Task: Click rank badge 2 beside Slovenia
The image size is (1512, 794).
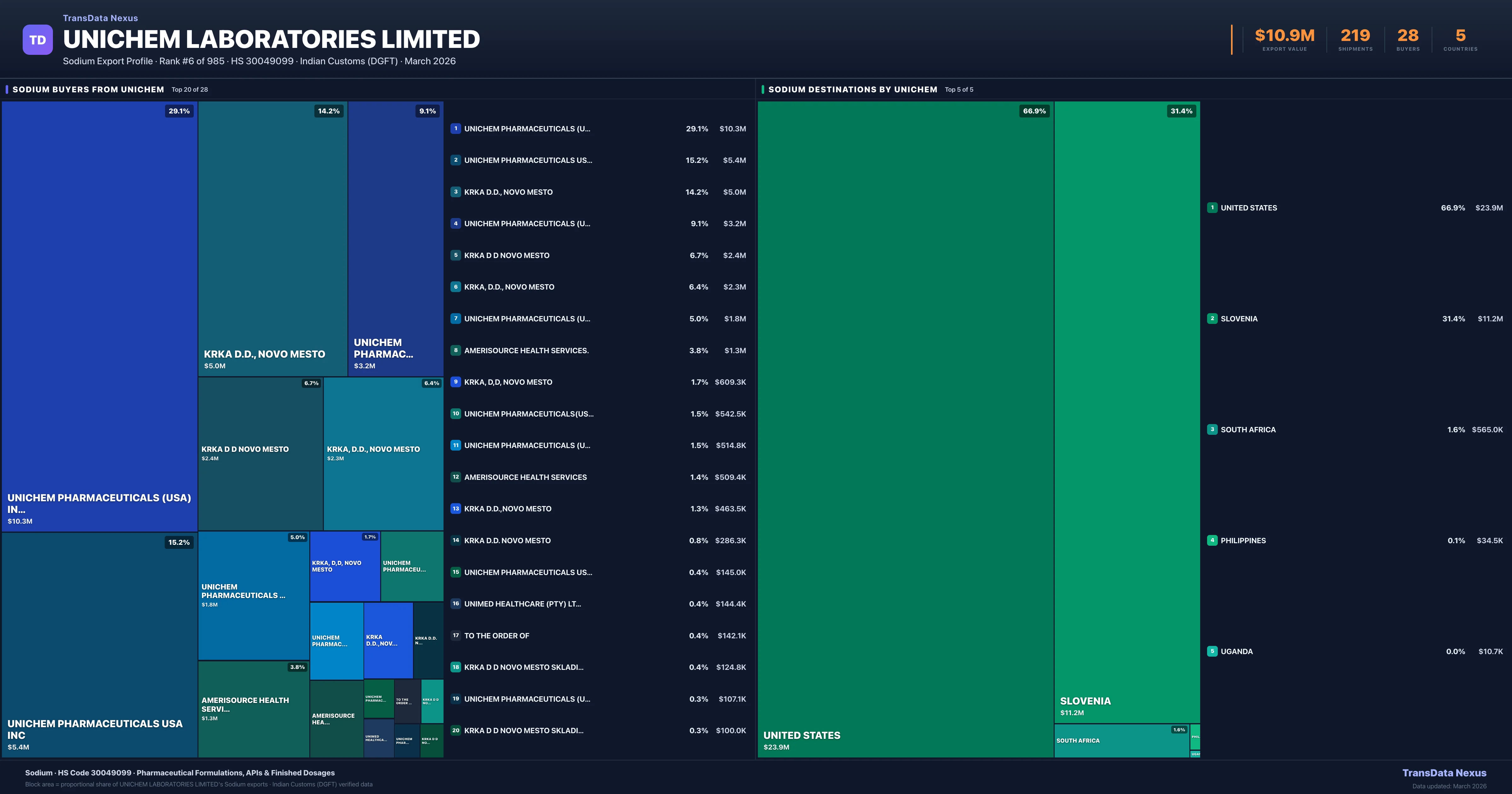Action: pyautogui.click(x=1212, y=318)
